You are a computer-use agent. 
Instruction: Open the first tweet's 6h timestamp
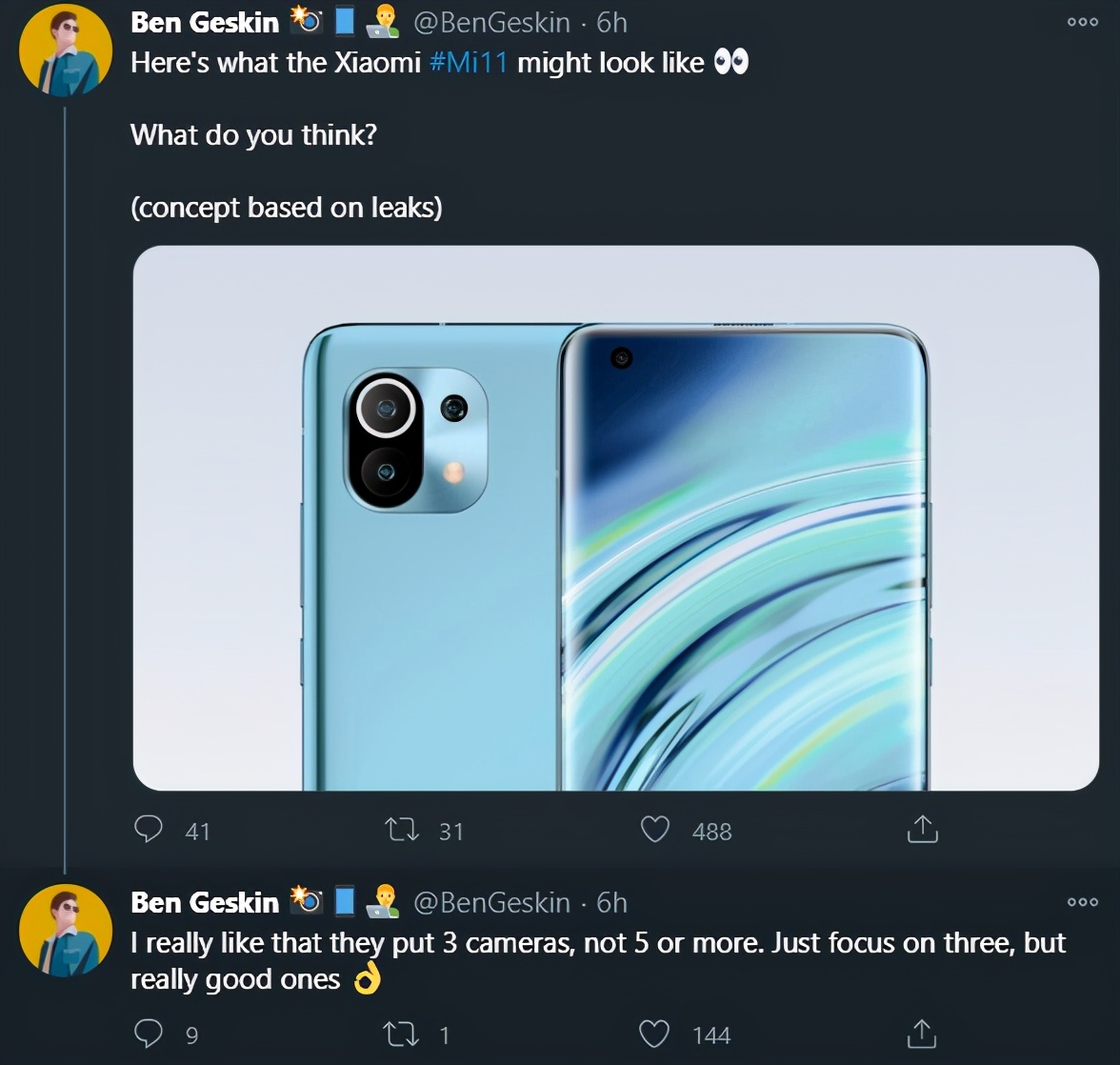[611, 22]
